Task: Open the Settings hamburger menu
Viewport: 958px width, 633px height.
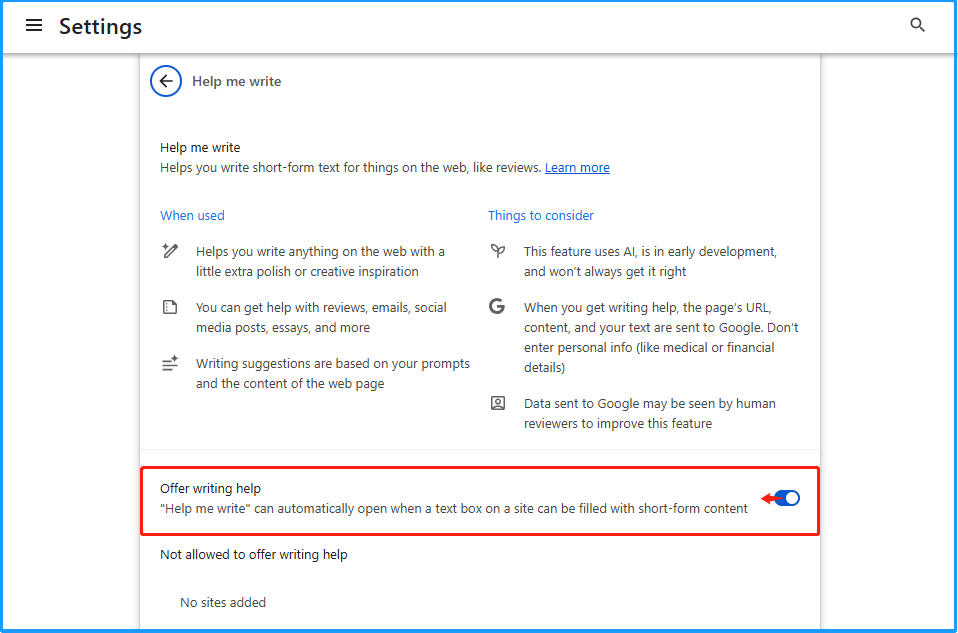Action: 34,25
